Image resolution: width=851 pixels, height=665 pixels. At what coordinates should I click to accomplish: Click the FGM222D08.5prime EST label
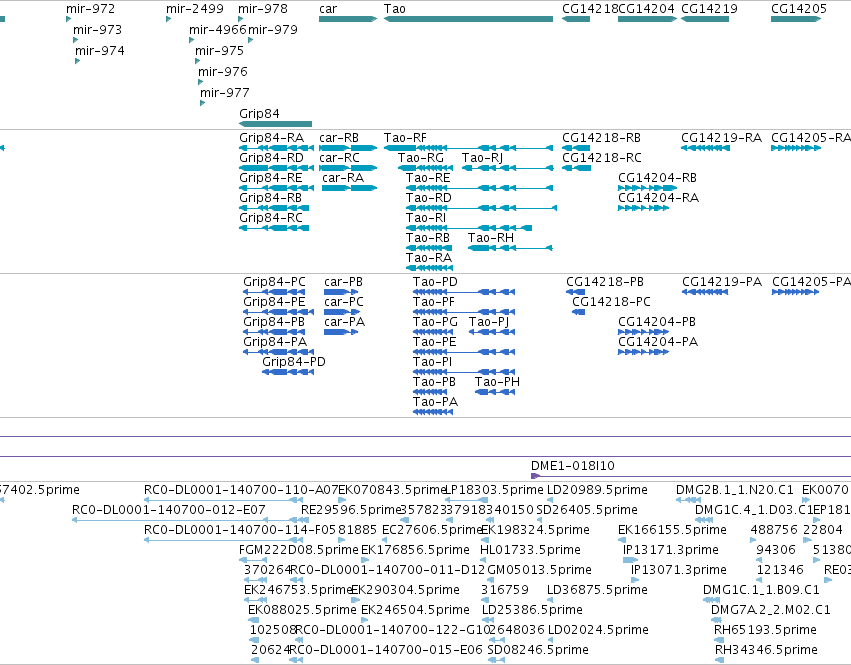pos(299,550)
